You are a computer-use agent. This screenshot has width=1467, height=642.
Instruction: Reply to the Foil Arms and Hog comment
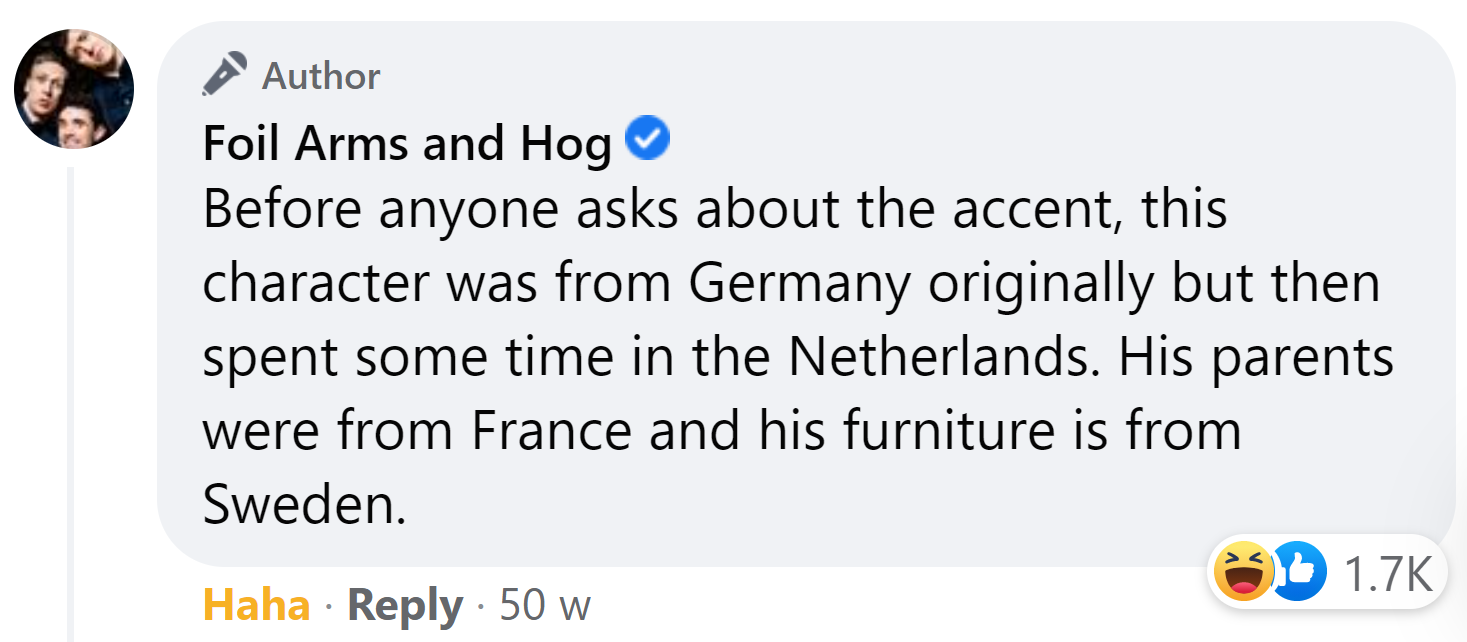coord(404,605)
